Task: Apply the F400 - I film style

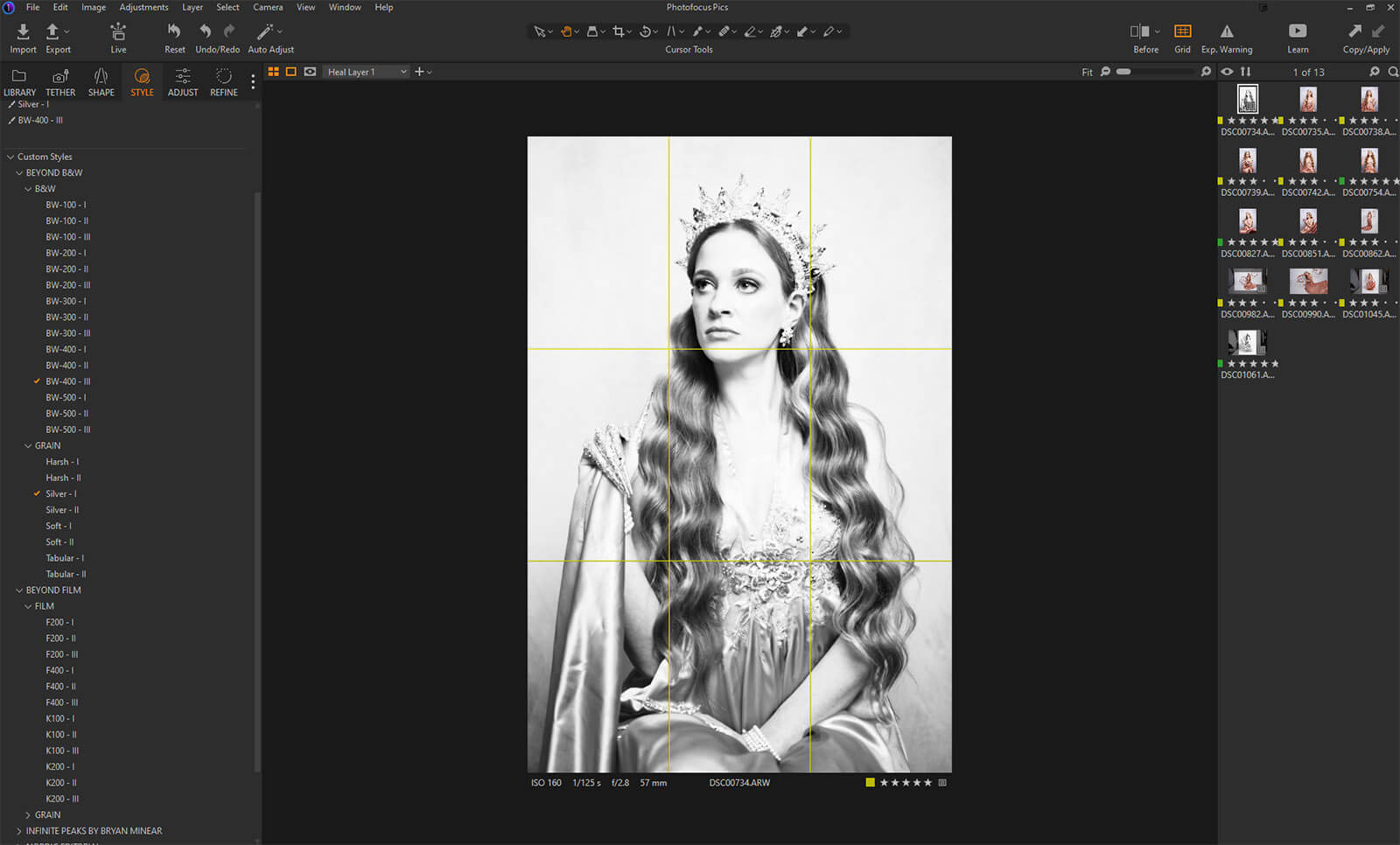Action: click(x=59, y=671)
